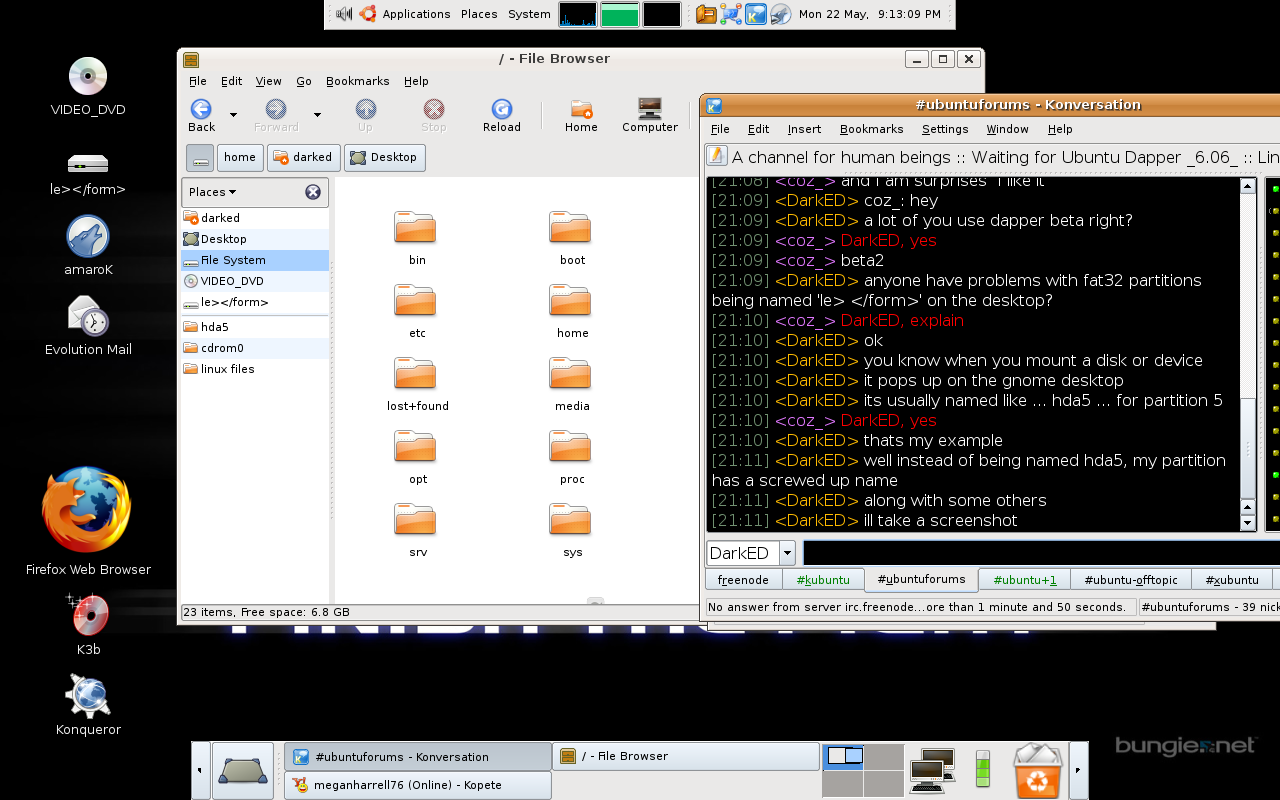Open the DarkED nickname dropdown

click(787, 553)
